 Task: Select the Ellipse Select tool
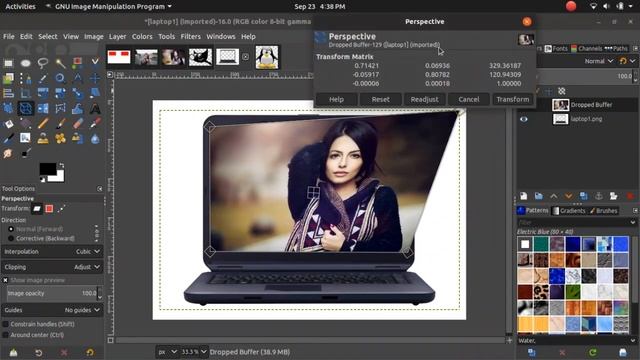pos(25,63)
